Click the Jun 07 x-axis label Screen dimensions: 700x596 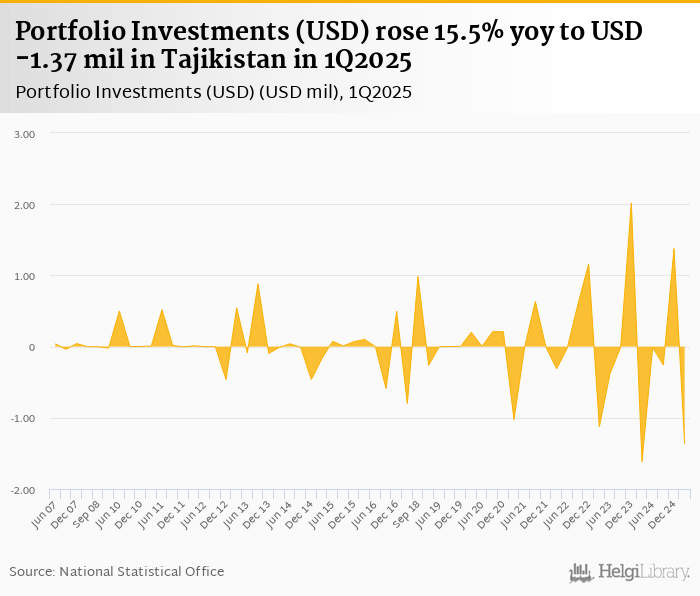[x=43, y=516]
